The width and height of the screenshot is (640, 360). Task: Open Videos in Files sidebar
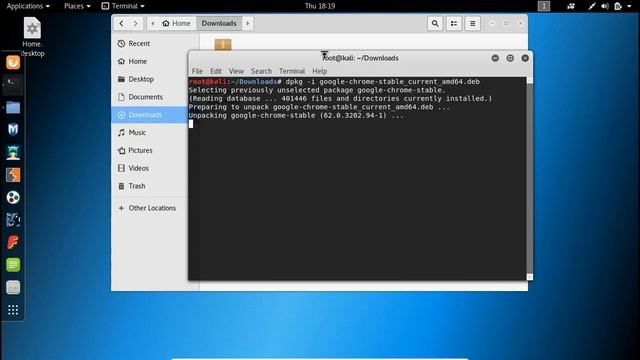(149, 168)
